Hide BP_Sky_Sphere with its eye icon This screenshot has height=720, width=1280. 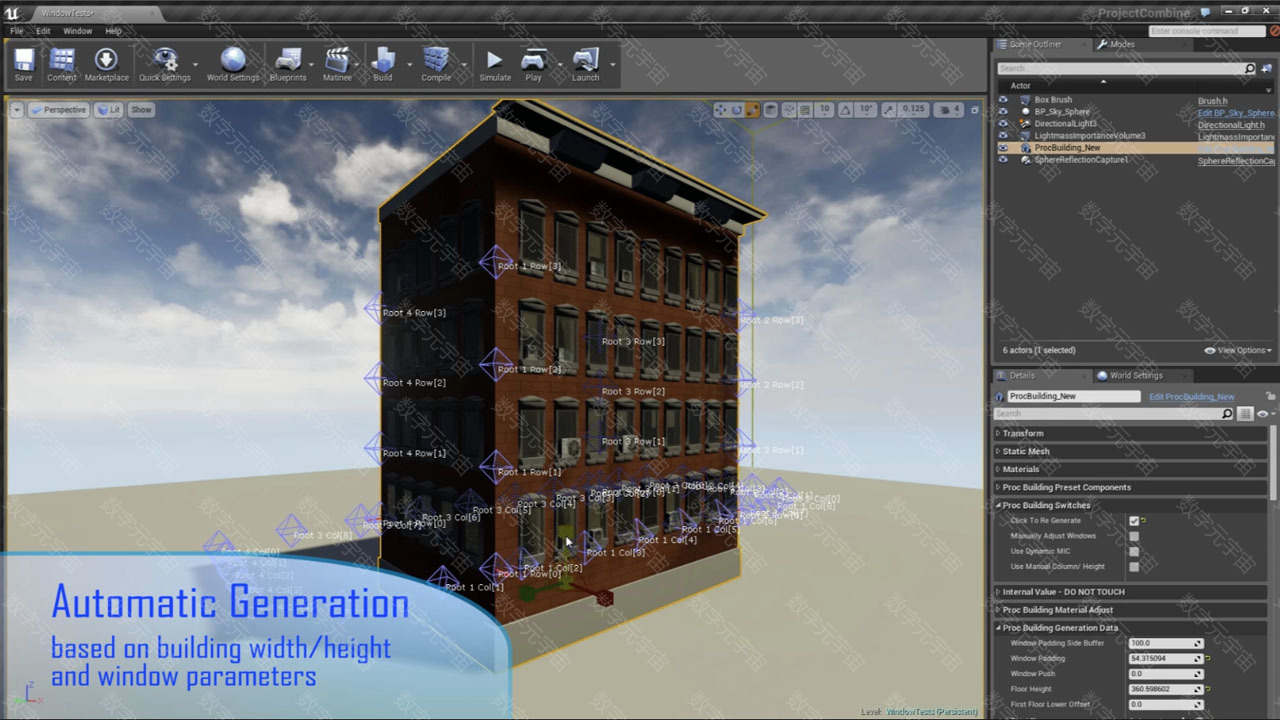click(x=1004, y=112)
